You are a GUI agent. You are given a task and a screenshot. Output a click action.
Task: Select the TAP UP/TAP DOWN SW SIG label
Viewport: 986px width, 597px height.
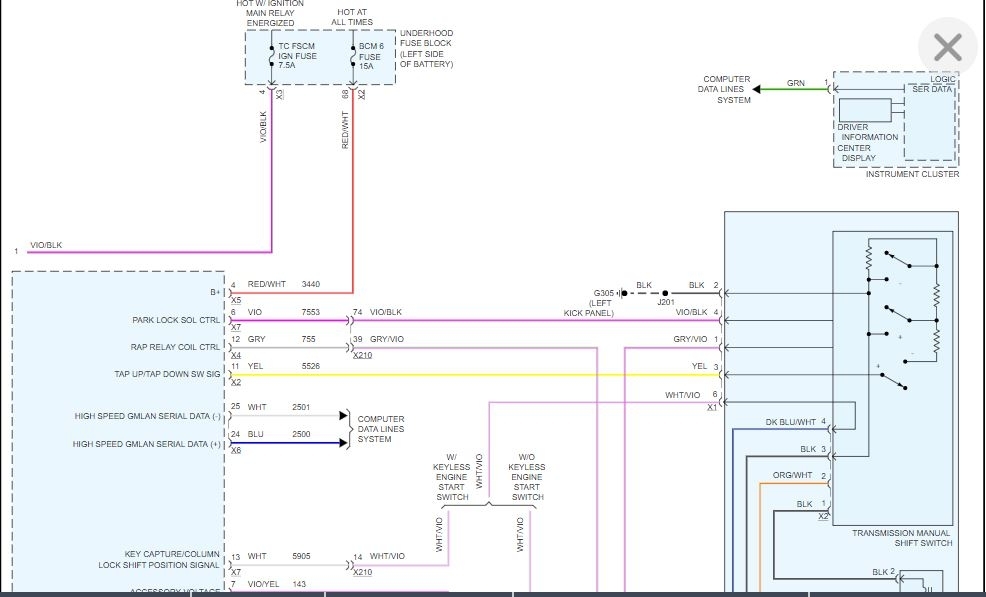pos(167,374)
